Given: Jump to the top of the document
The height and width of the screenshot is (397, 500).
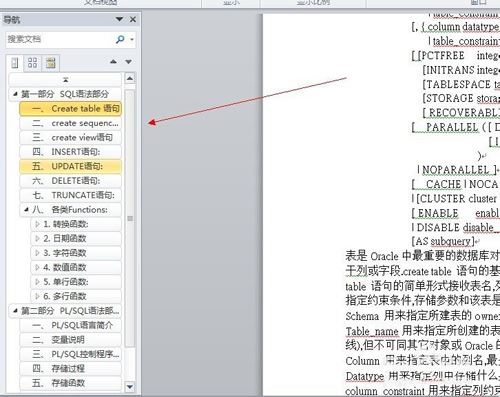Looking at the screenshot, I should [x=65, y=80].
